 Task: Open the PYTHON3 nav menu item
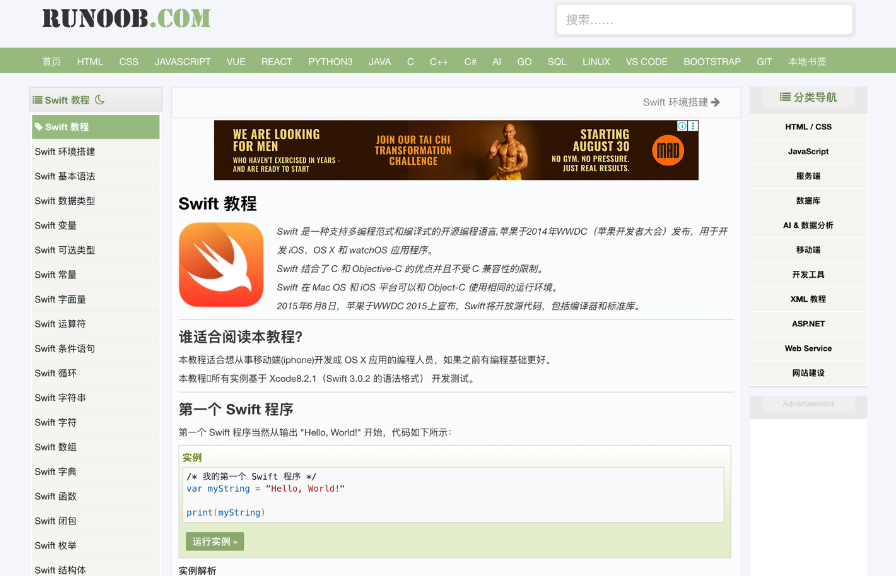330,62
